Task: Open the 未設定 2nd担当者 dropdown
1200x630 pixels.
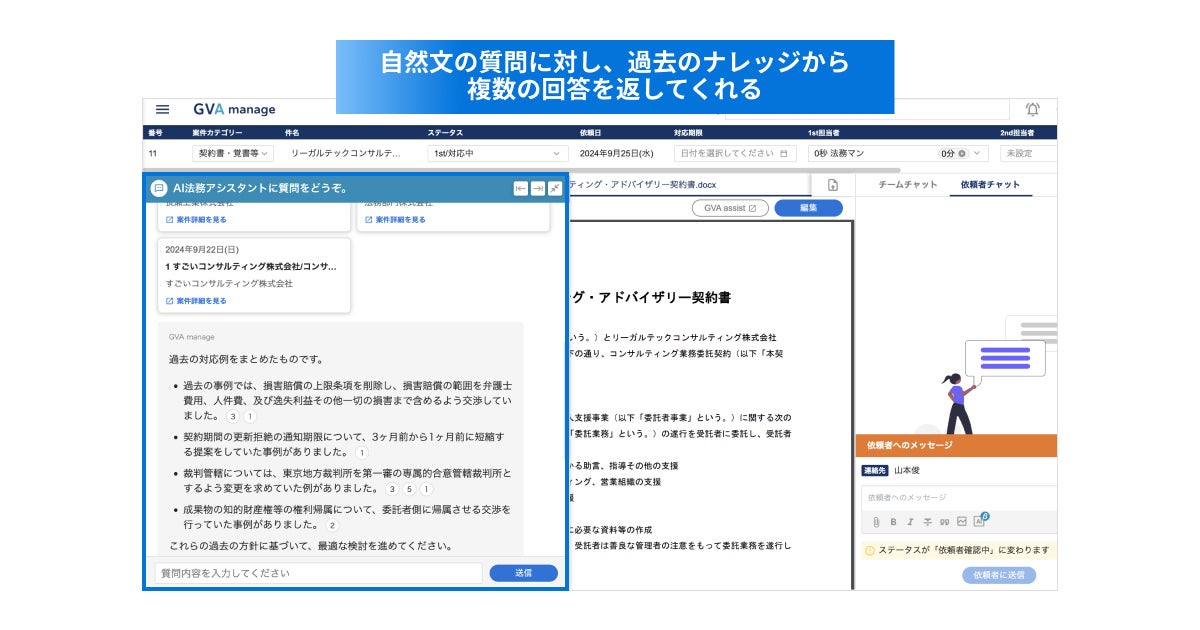Action: point(1028,153)
